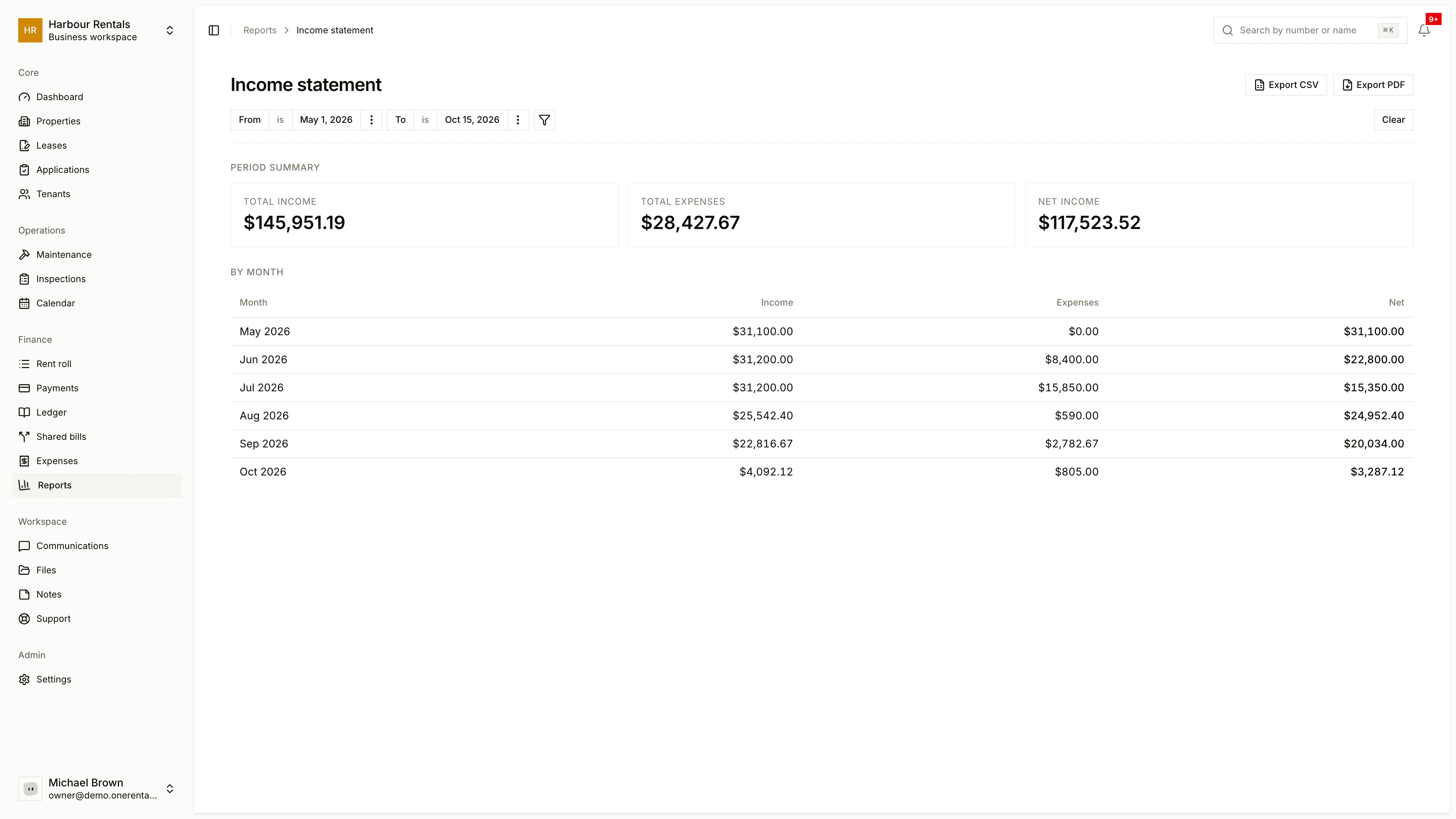Open Dashboard menu item
This screenshot has height=819, width=1456.
tap(97, 97)
